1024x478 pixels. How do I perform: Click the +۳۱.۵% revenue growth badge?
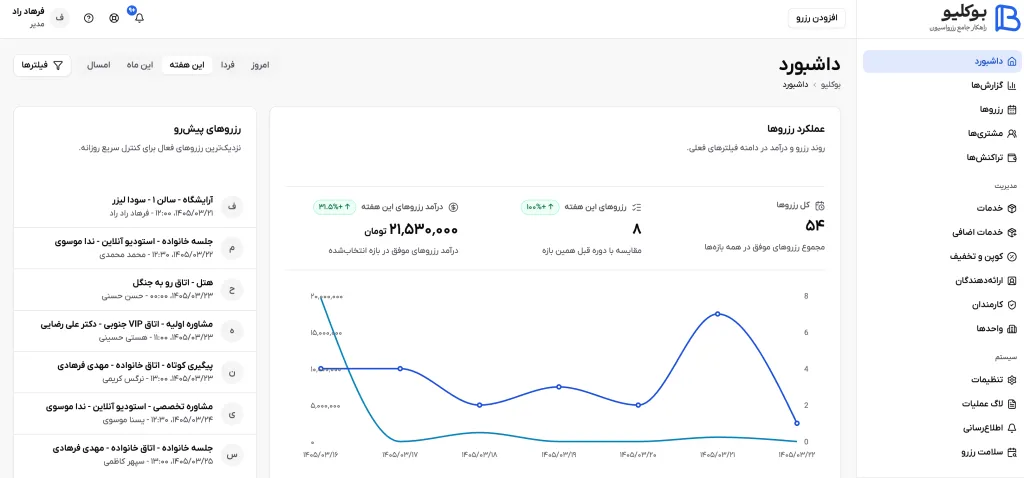334,207
